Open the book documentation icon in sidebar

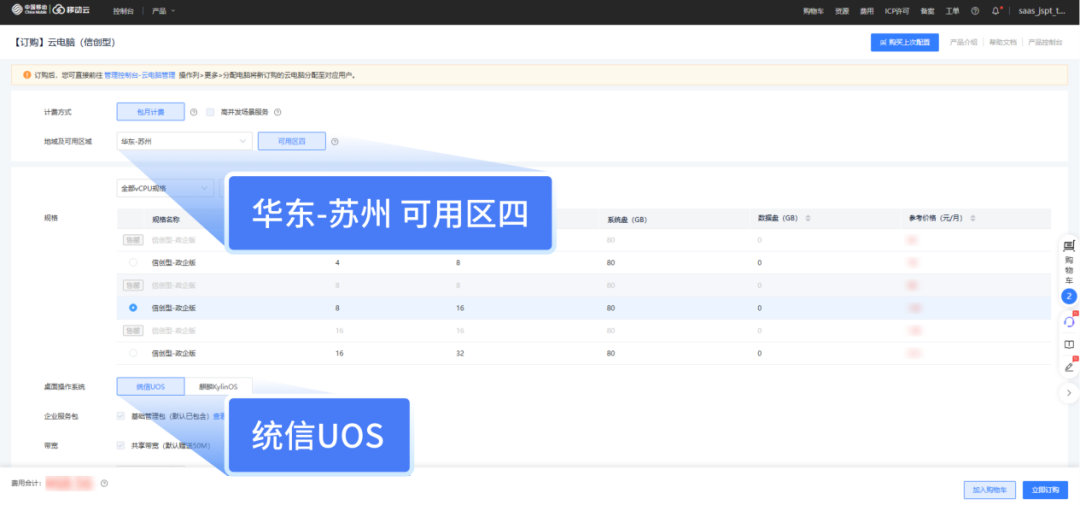pos(1069,344)
